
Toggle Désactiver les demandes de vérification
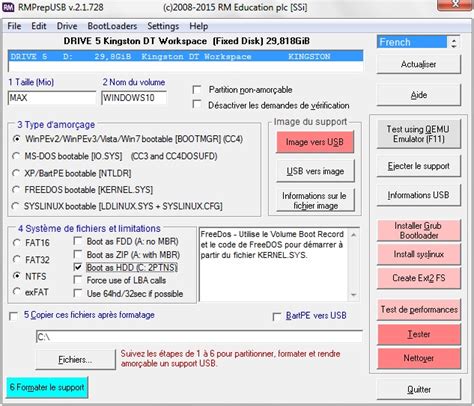point(197,104)
